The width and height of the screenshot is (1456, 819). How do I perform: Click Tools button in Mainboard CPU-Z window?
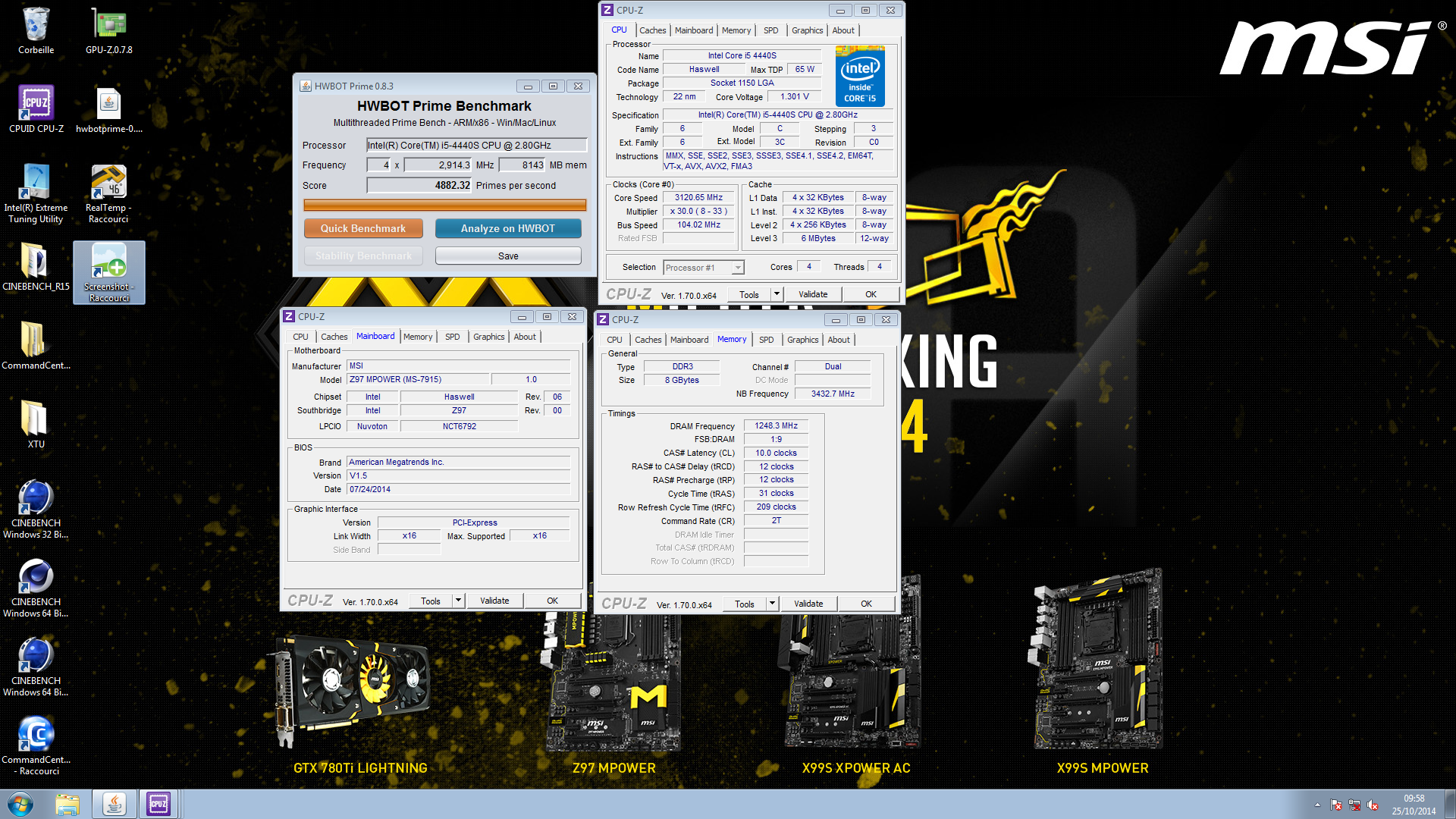[430, 601]
